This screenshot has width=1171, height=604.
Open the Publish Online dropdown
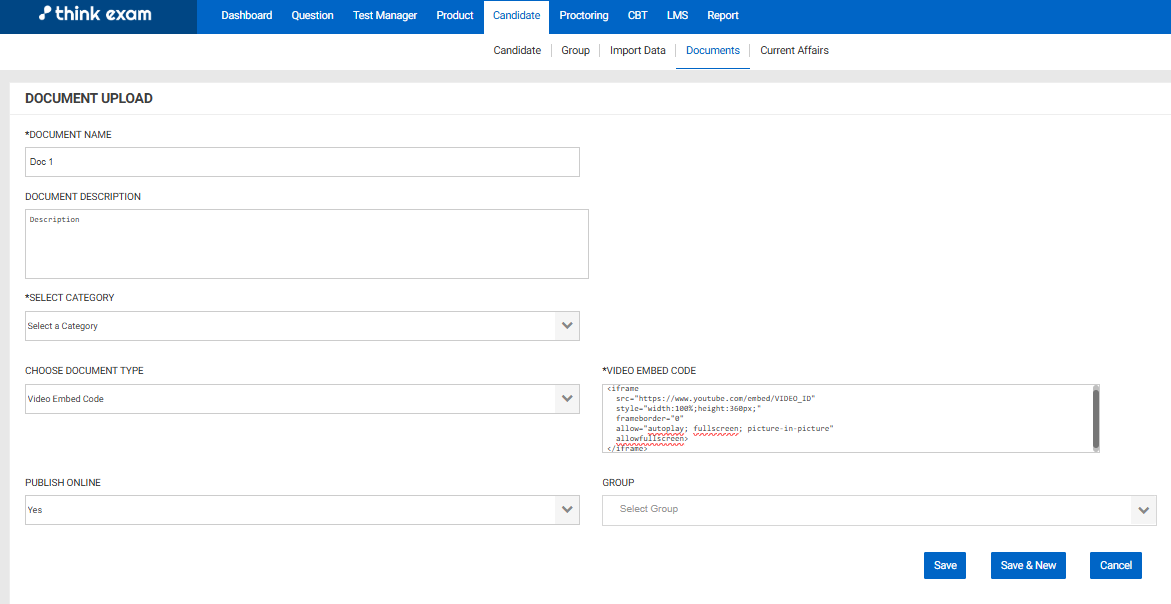tap(302, 510)
